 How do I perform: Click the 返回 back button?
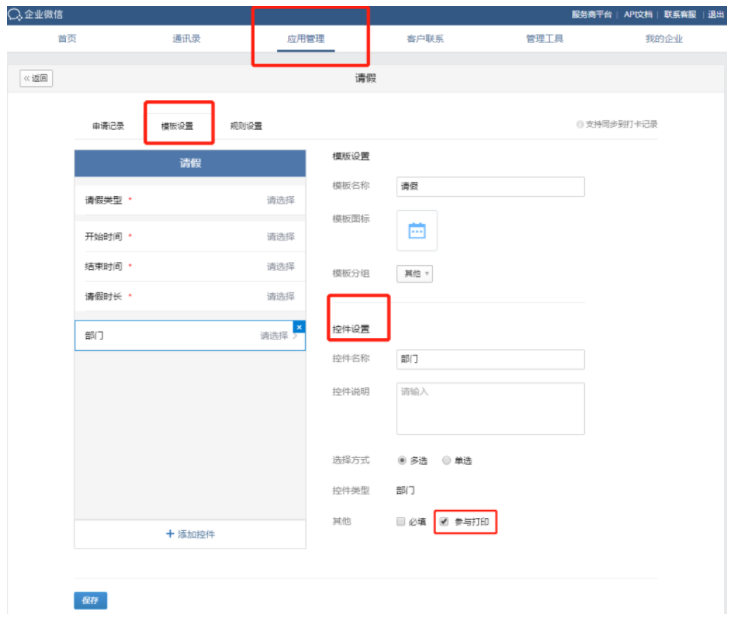[x=36, y=78]
